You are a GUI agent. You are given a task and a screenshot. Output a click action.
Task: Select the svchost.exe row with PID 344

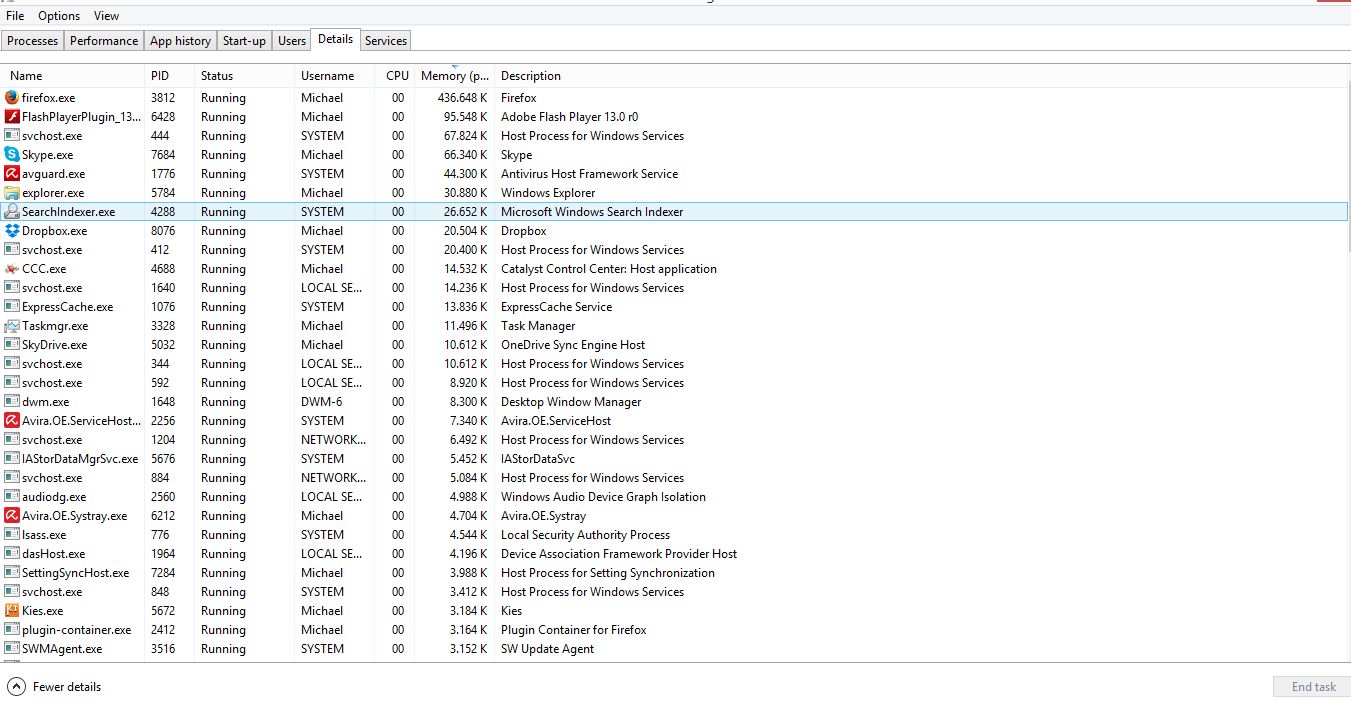pos(675,364)
